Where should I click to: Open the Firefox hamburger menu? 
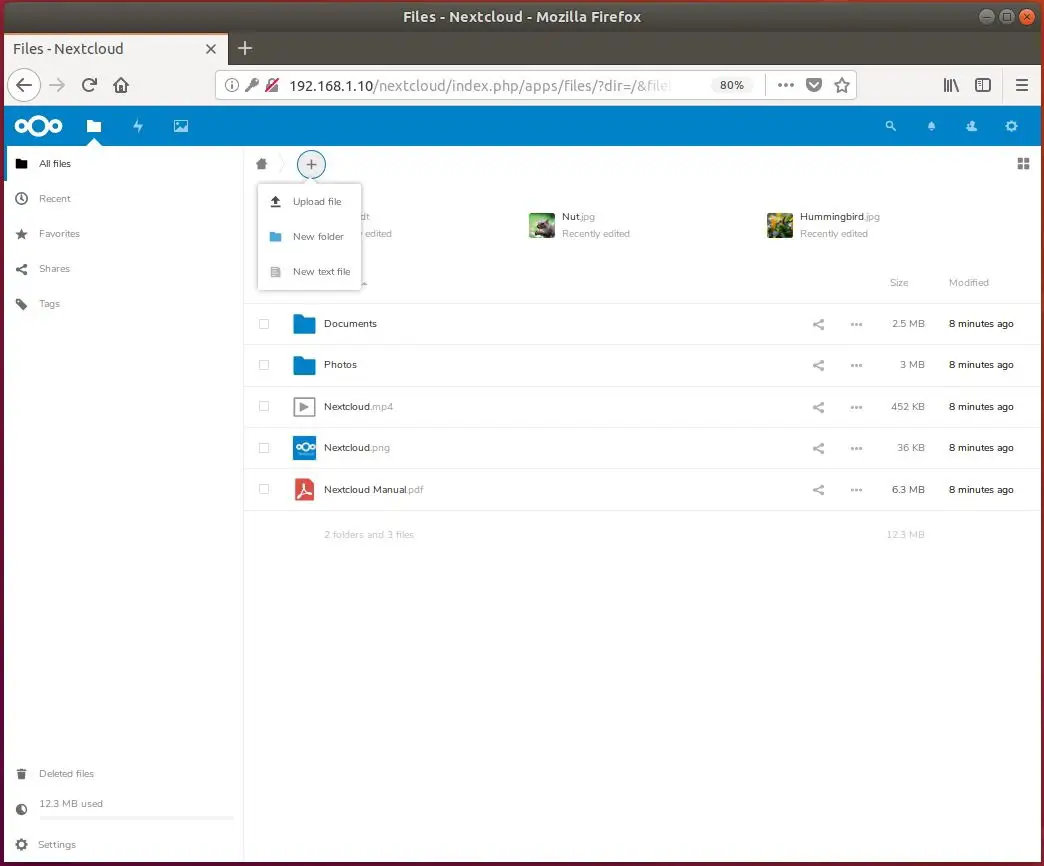(x=1021, y=85)
